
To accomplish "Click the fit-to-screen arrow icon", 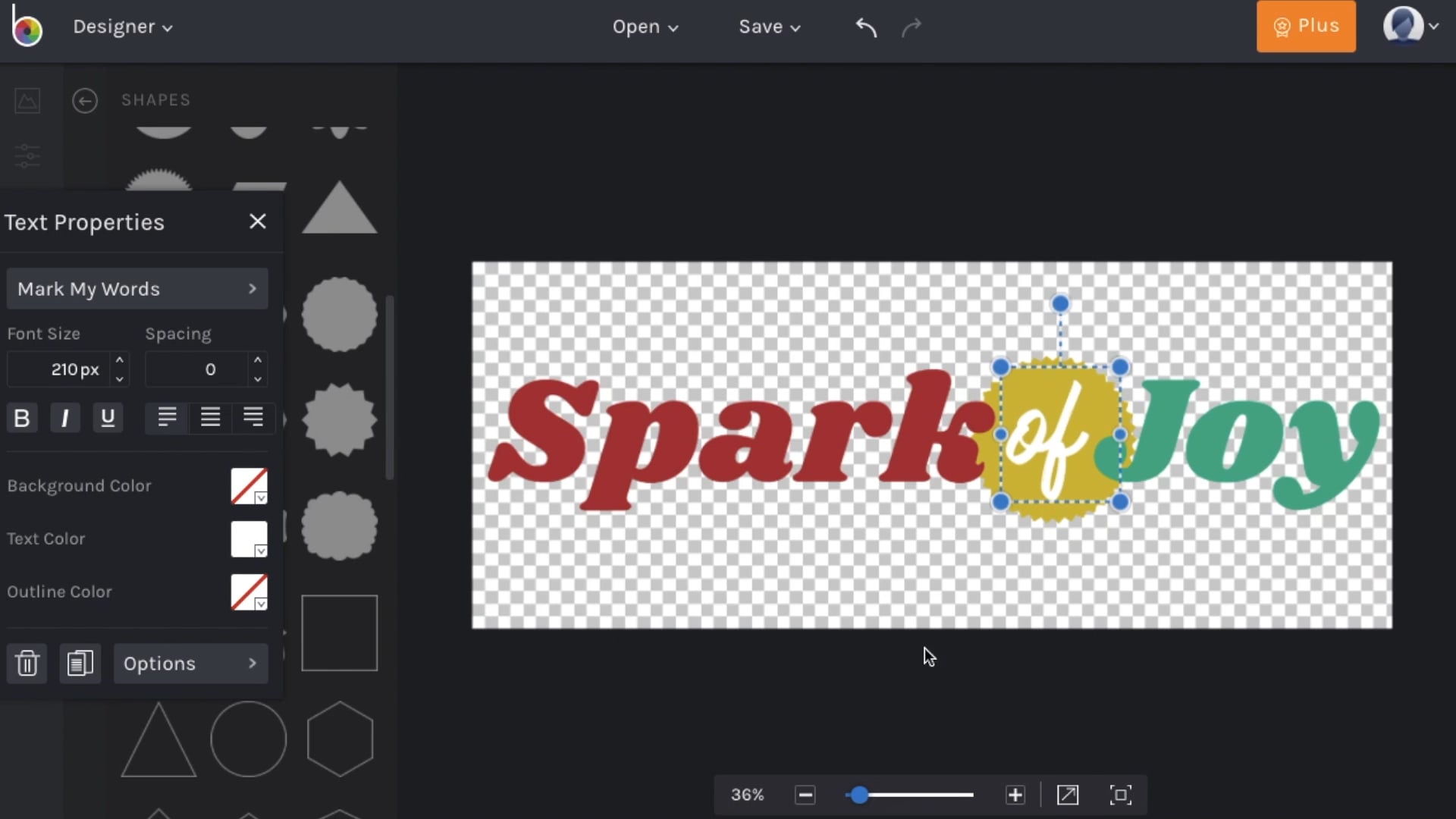I will (1068, 795).
